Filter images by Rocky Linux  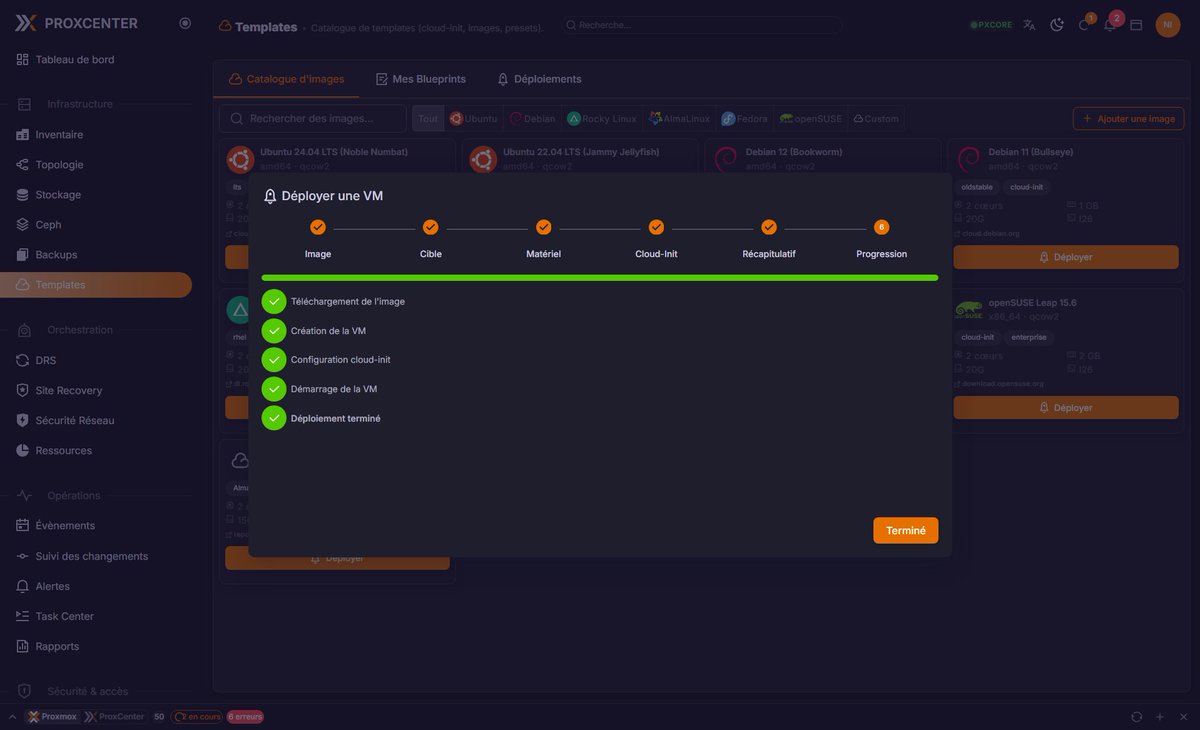602,118
